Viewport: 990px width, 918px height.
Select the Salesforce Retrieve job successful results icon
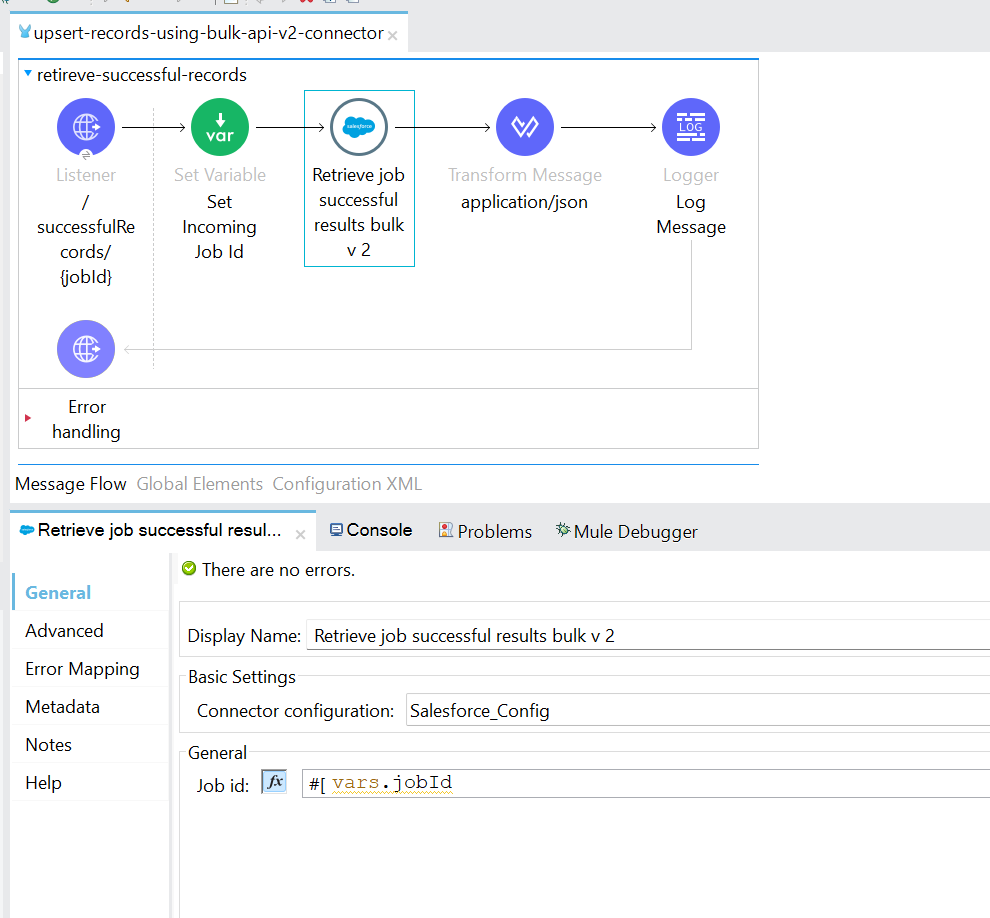[x=359, y=127]
